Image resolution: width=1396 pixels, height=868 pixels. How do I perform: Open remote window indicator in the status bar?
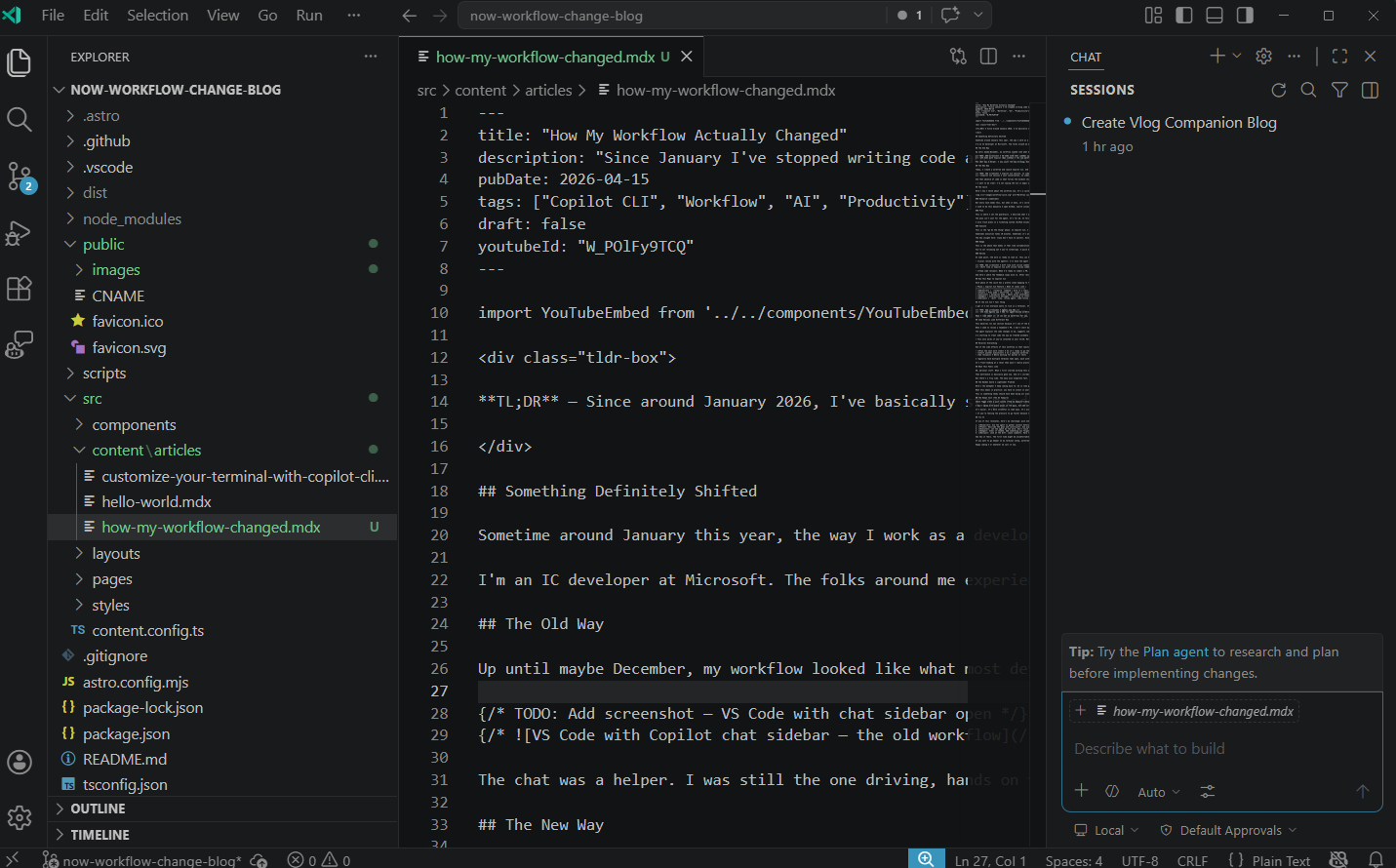13,859
